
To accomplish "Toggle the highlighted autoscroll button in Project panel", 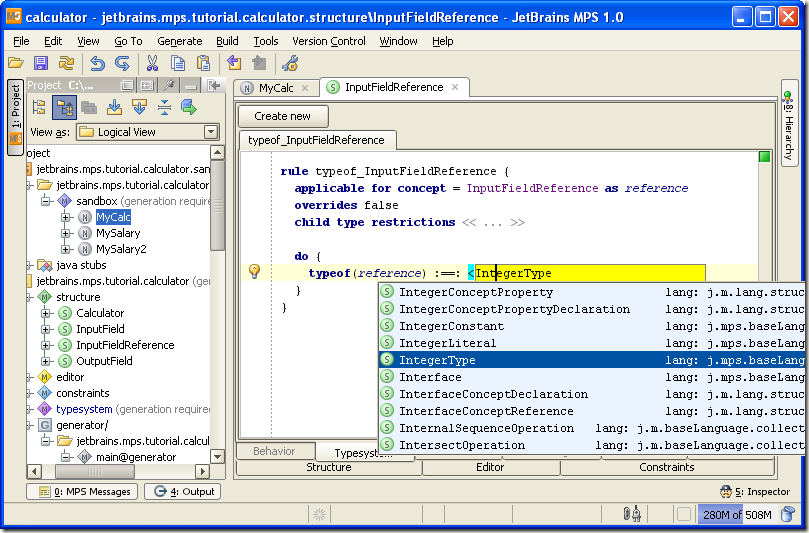I will 64,107.
